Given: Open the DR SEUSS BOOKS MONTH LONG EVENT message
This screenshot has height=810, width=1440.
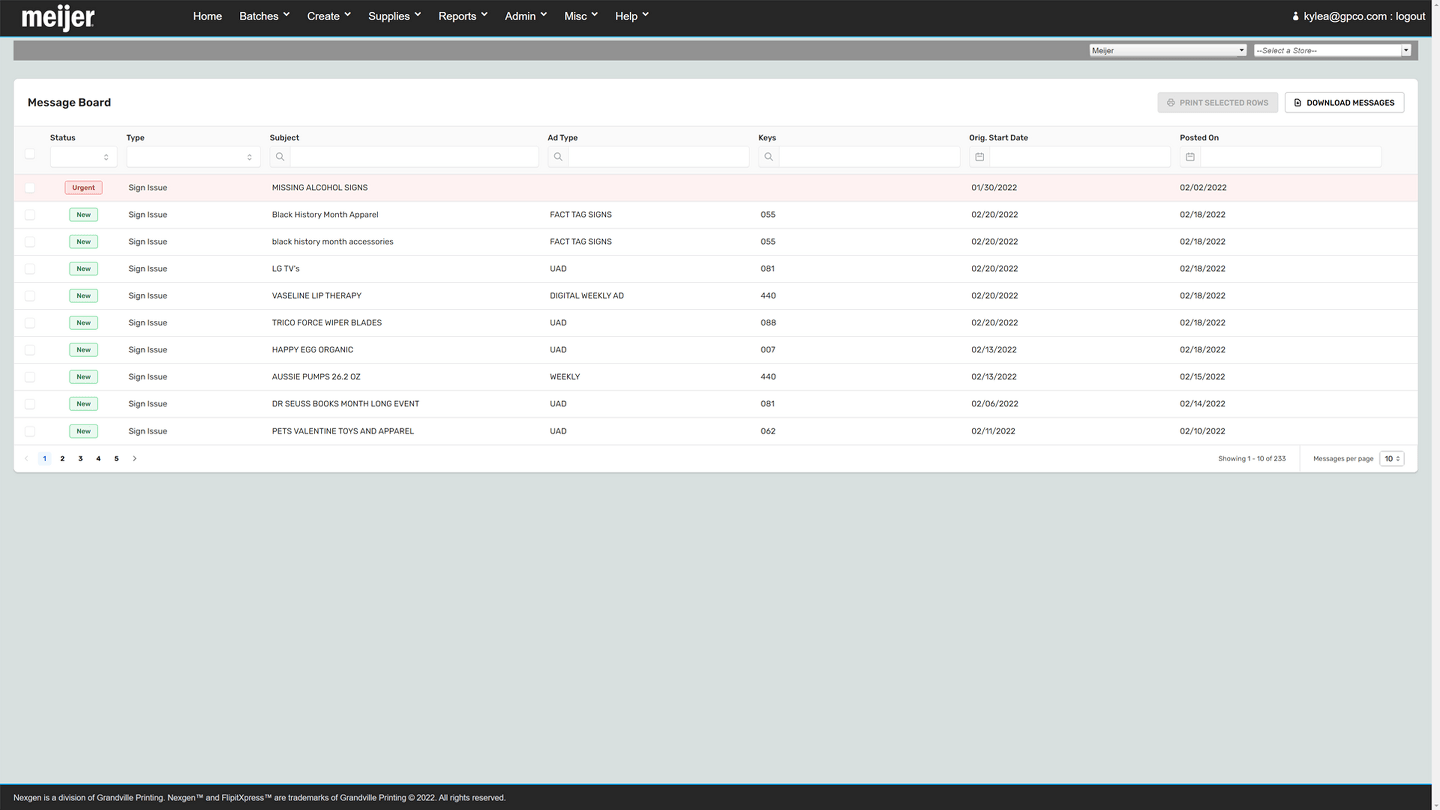Looking at the screenshot, I should [x=346, y=404].
